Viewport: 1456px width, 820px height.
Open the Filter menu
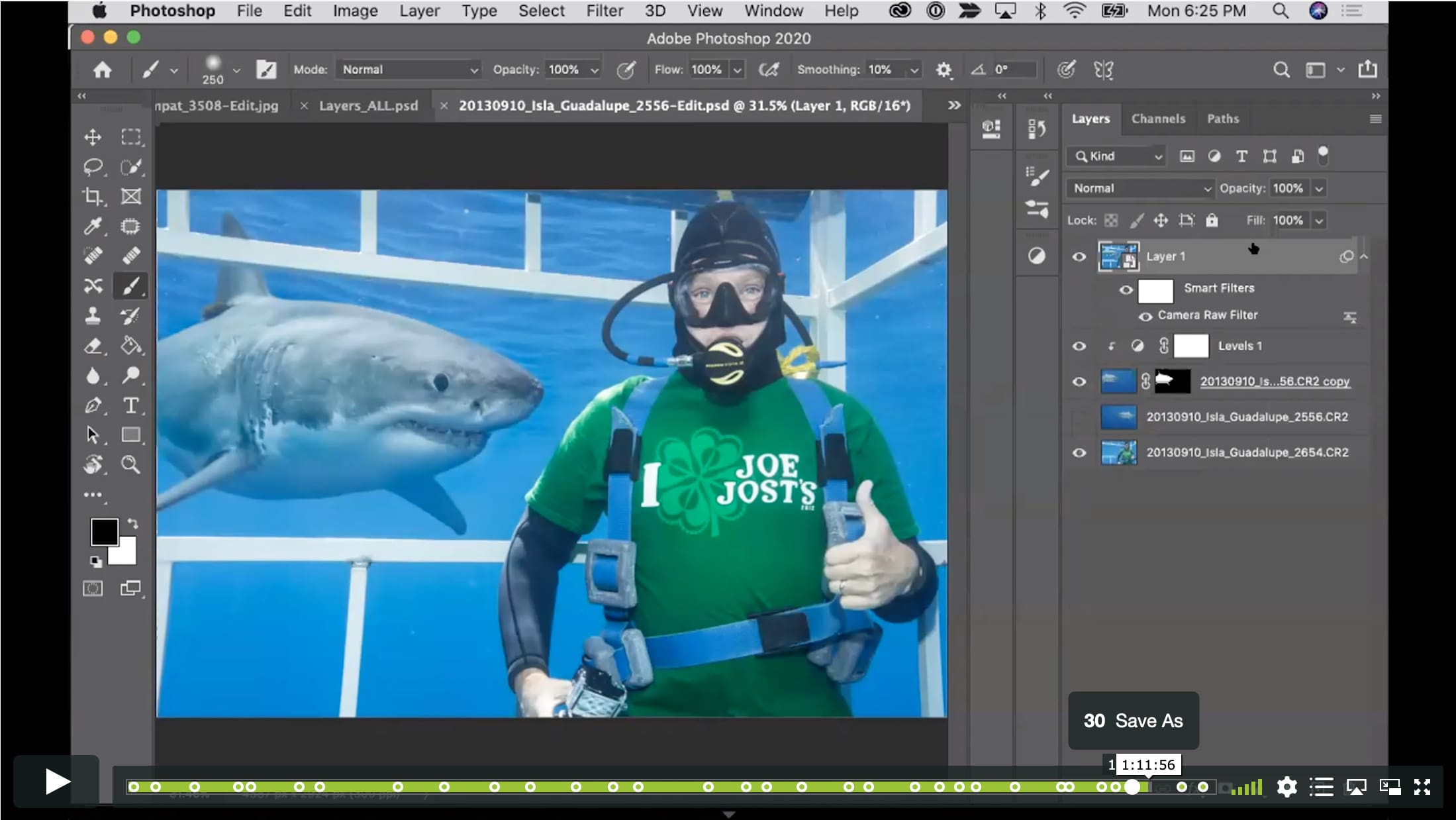click(604, 11)
